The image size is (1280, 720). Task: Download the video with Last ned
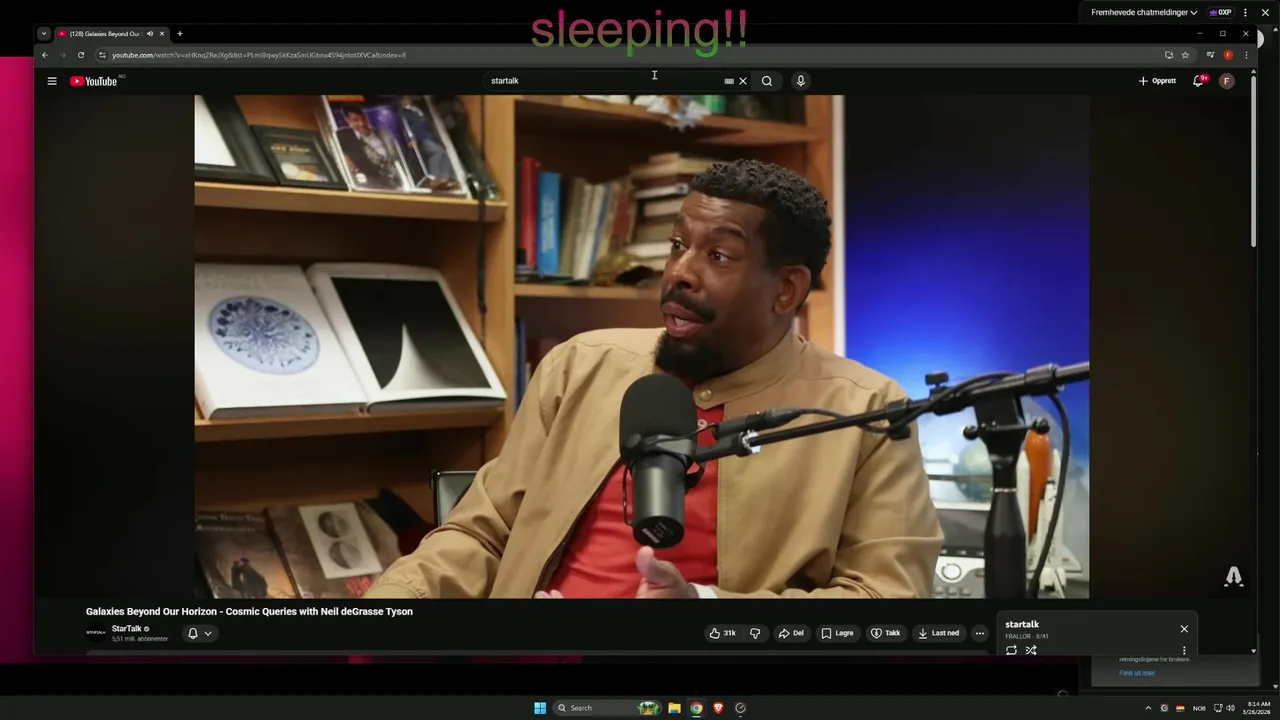[939, 633]
